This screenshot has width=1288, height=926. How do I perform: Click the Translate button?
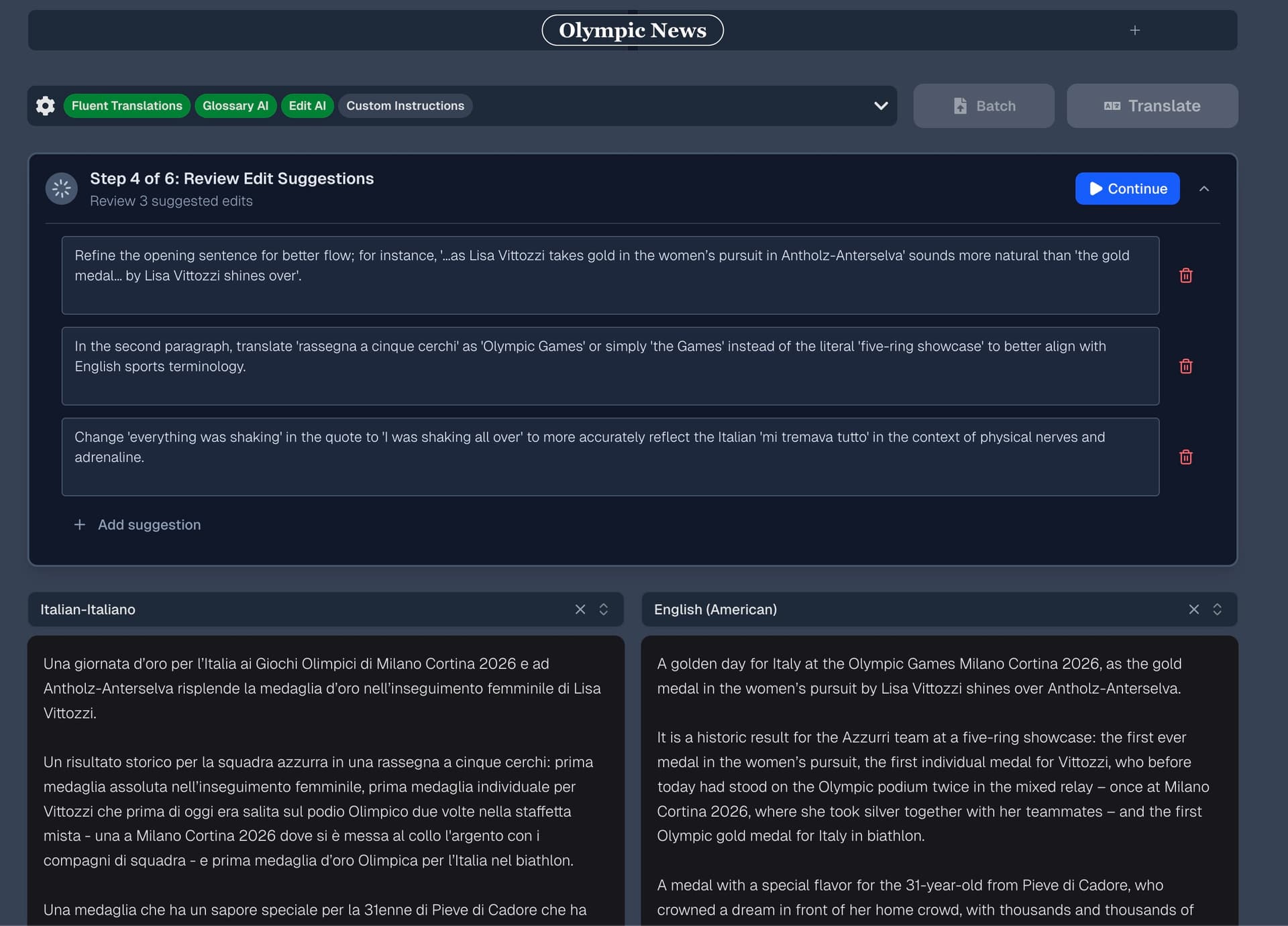coord(1152,106)
